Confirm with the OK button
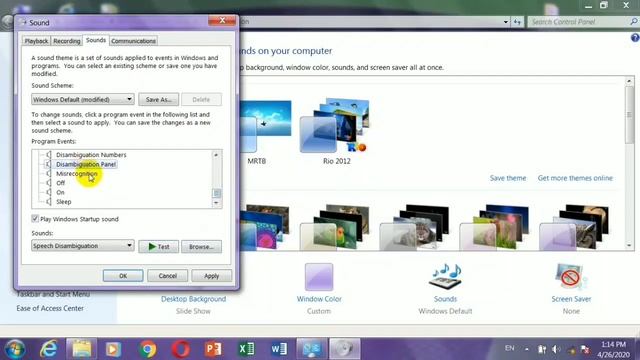This screenshot has width=640, height=360. [123, 276]
